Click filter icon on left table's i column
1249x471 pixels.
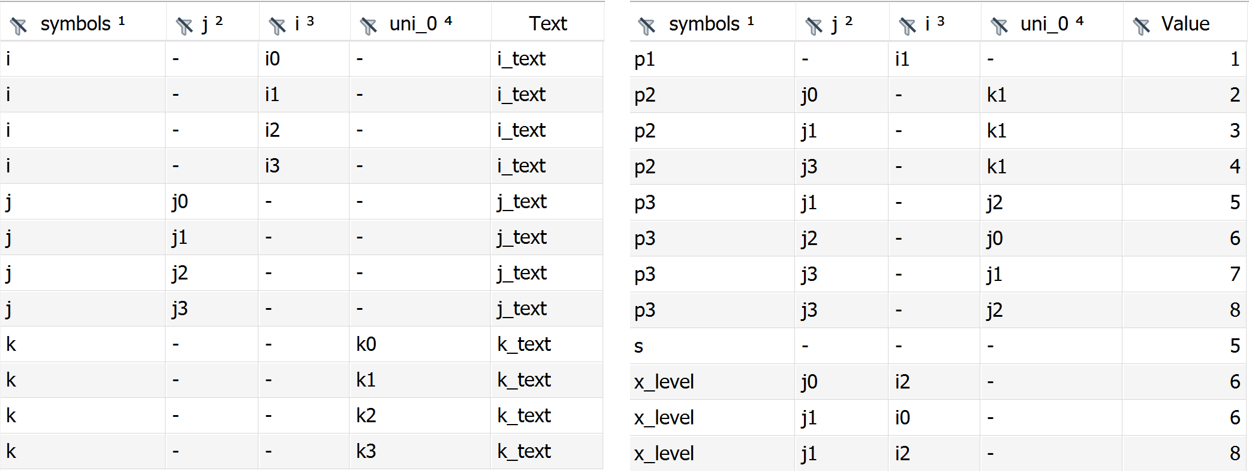[275, 25]
